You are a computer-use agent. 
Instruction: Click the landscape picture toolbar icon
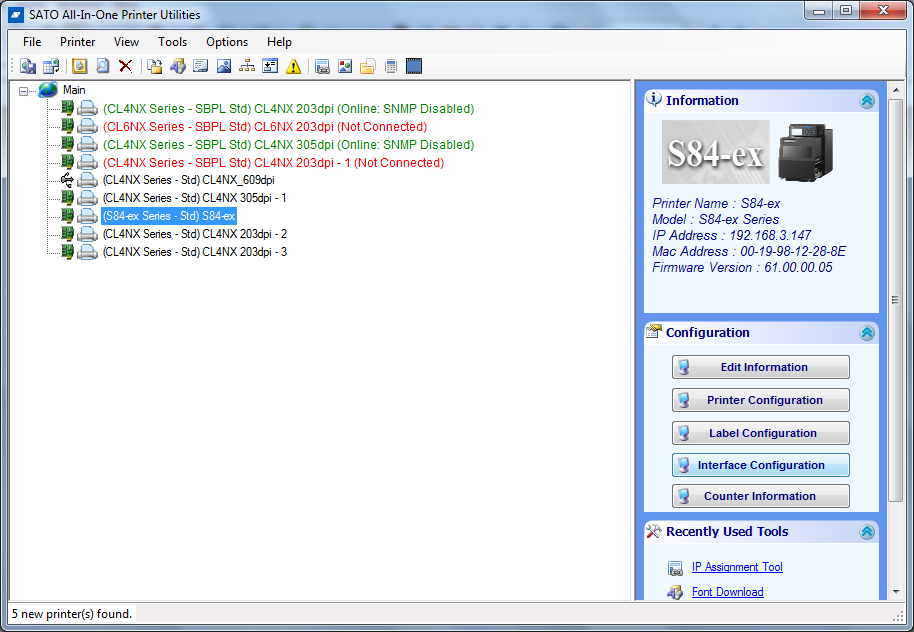[x=224, y=66]
